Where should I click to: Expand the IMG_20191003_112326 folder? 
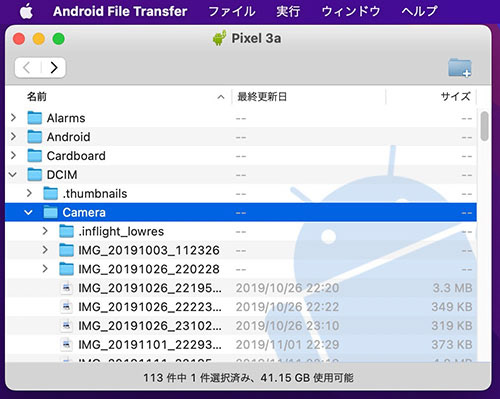click(x=45, y=250)
